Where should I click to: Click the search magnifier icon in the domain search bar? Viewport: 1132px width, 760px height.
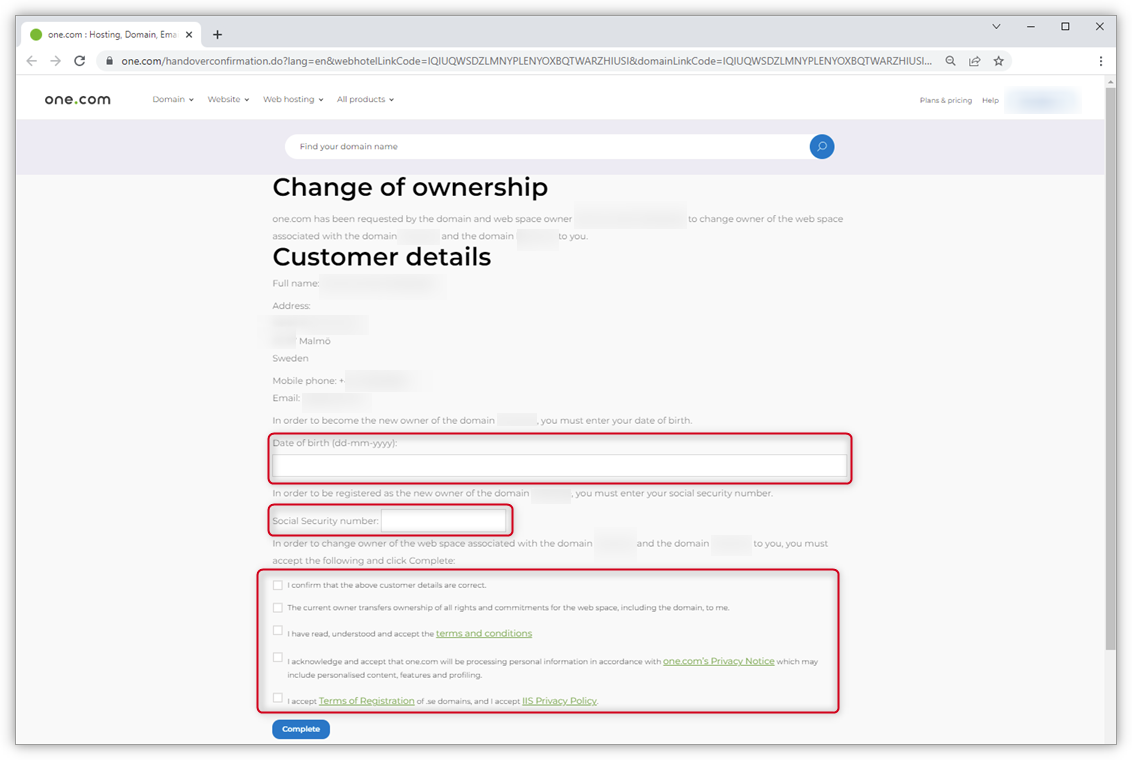(x=821, y=146)
